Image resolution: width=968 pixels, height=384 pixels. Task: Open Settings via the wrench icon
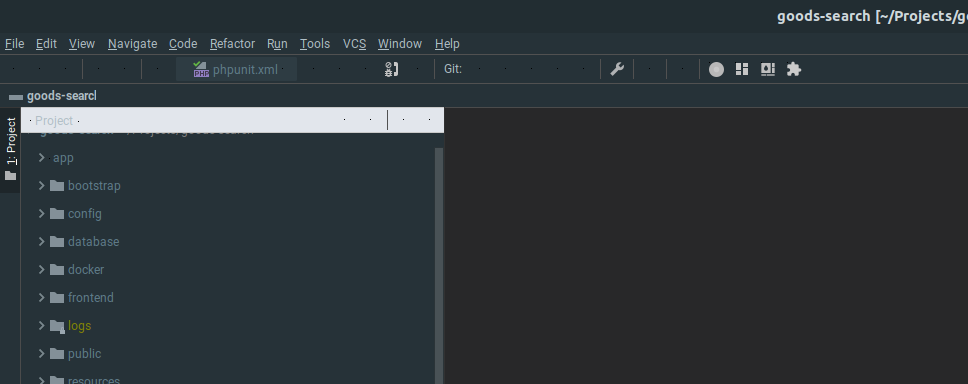[x=617, y=69]
